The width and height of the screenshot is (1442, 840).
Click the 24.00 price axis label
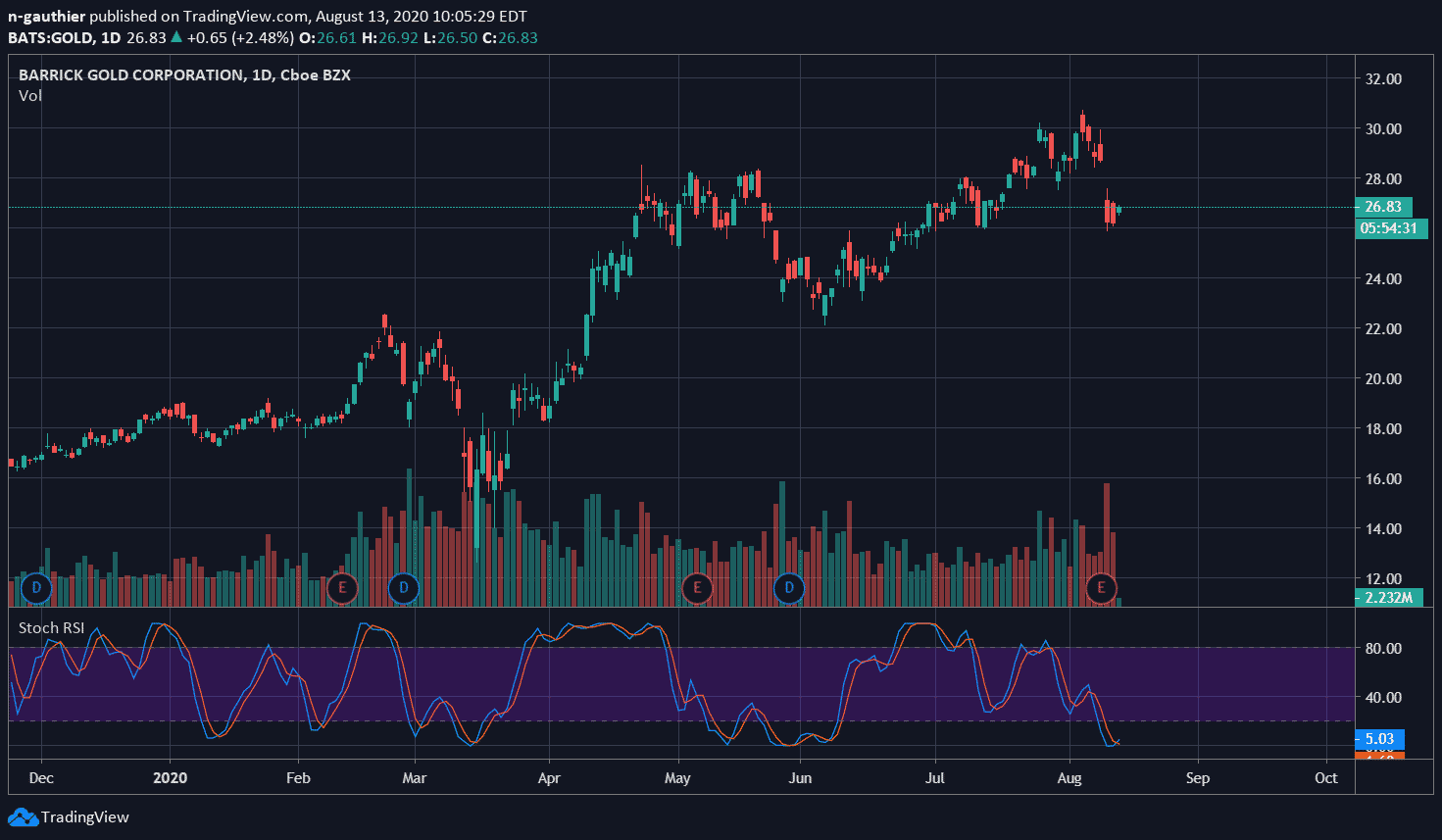click(x=1383, y=278)
